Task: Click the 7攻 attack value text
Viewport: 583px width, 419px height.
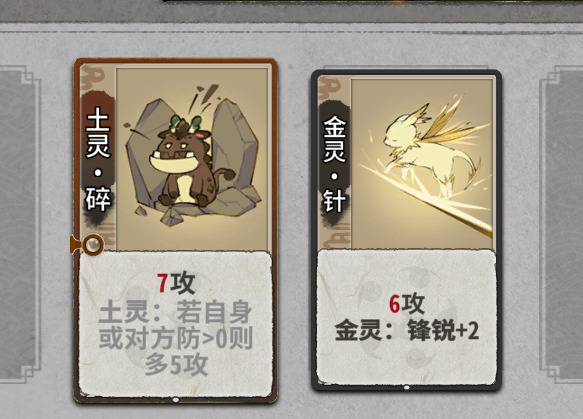Action: pyautogui.click(x=175, y=283)
